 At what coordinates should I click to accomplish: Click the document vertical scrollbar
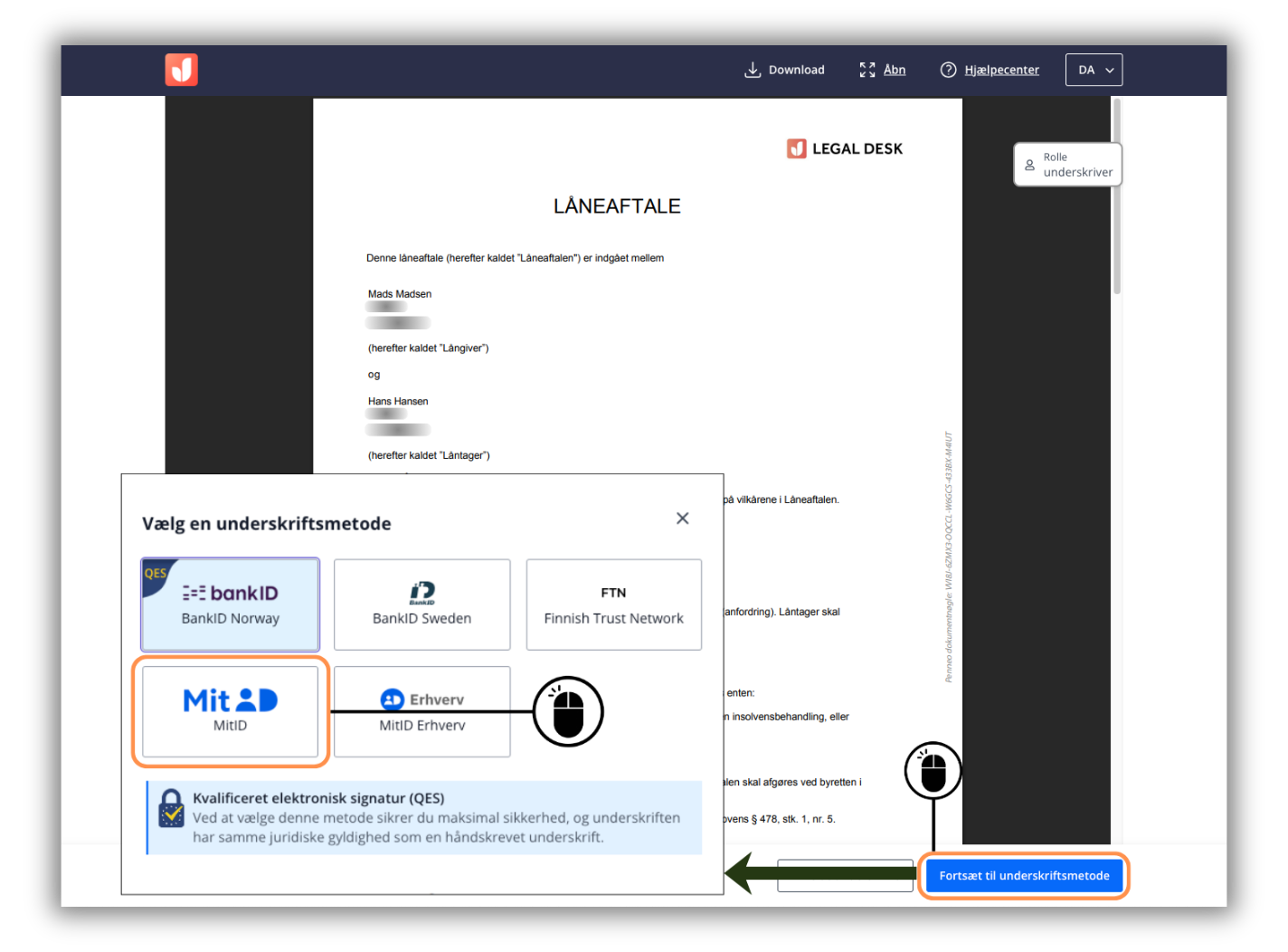(x=1117, y=199)
